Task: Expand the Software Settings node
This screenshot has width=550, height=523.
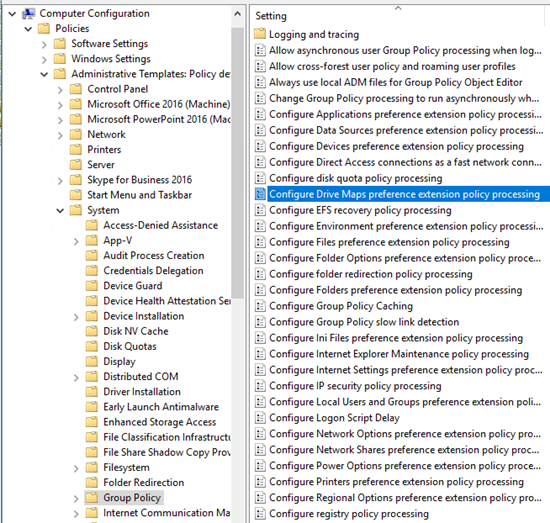Action: (44, 44)
